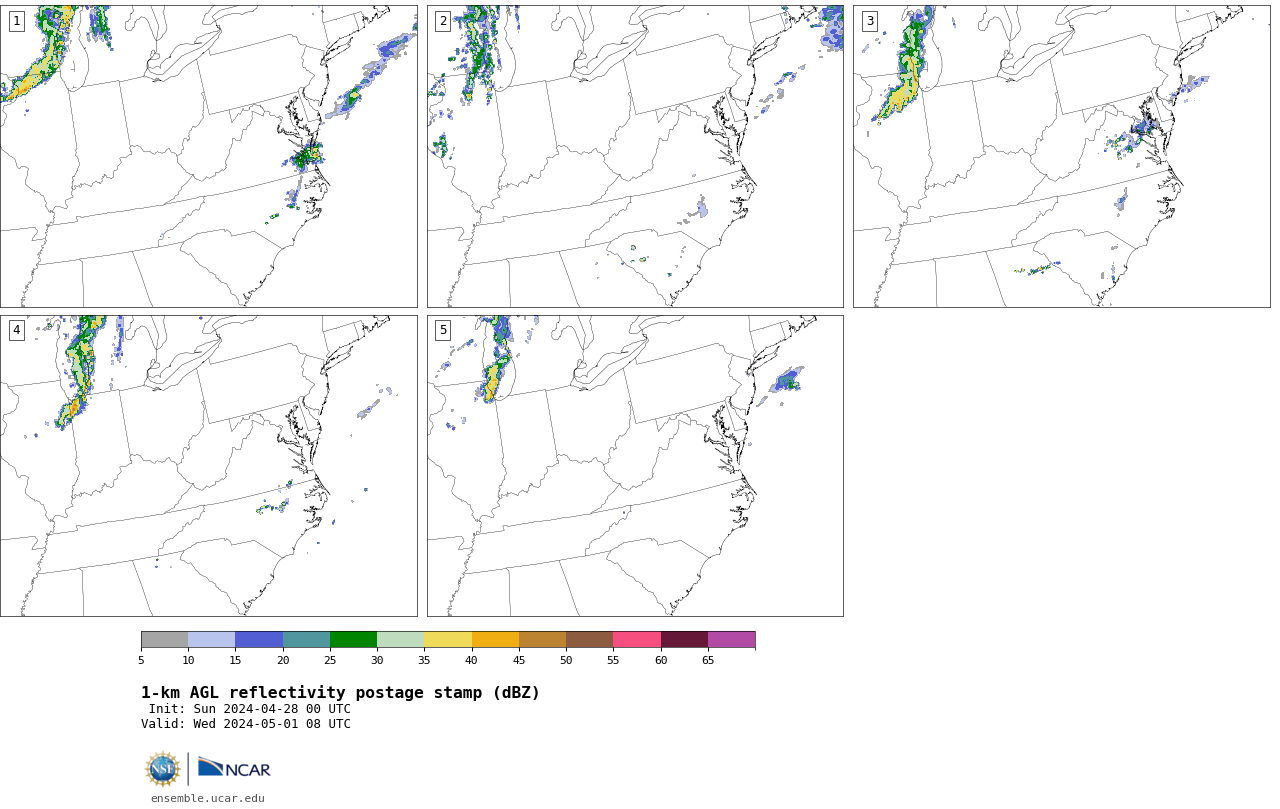
Task: Select the orange 40-45 dBZ swatch
Action: pyautogui.click(x=495, y=640)
